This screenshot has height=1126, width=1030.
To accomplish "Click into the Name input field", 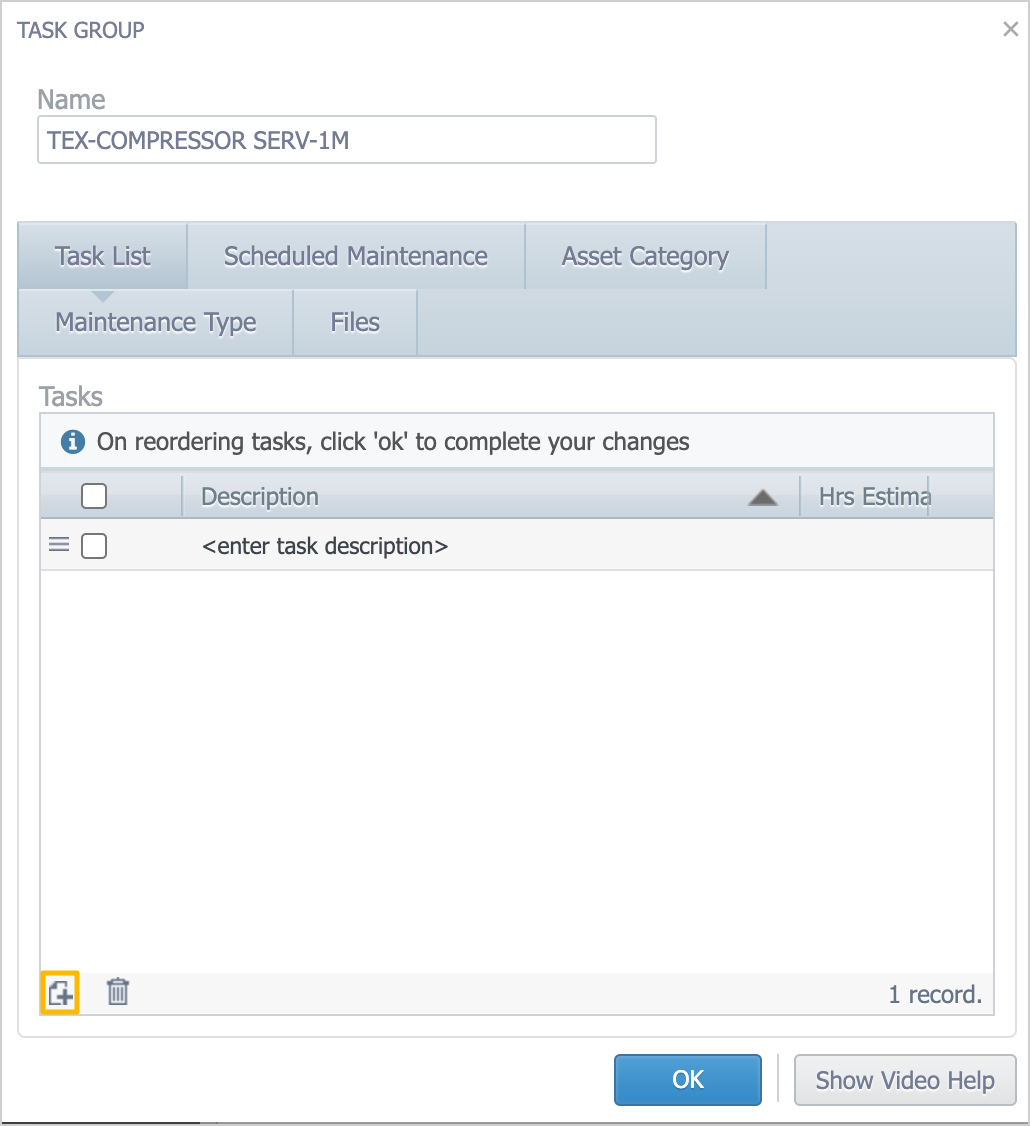I will 346,140.
